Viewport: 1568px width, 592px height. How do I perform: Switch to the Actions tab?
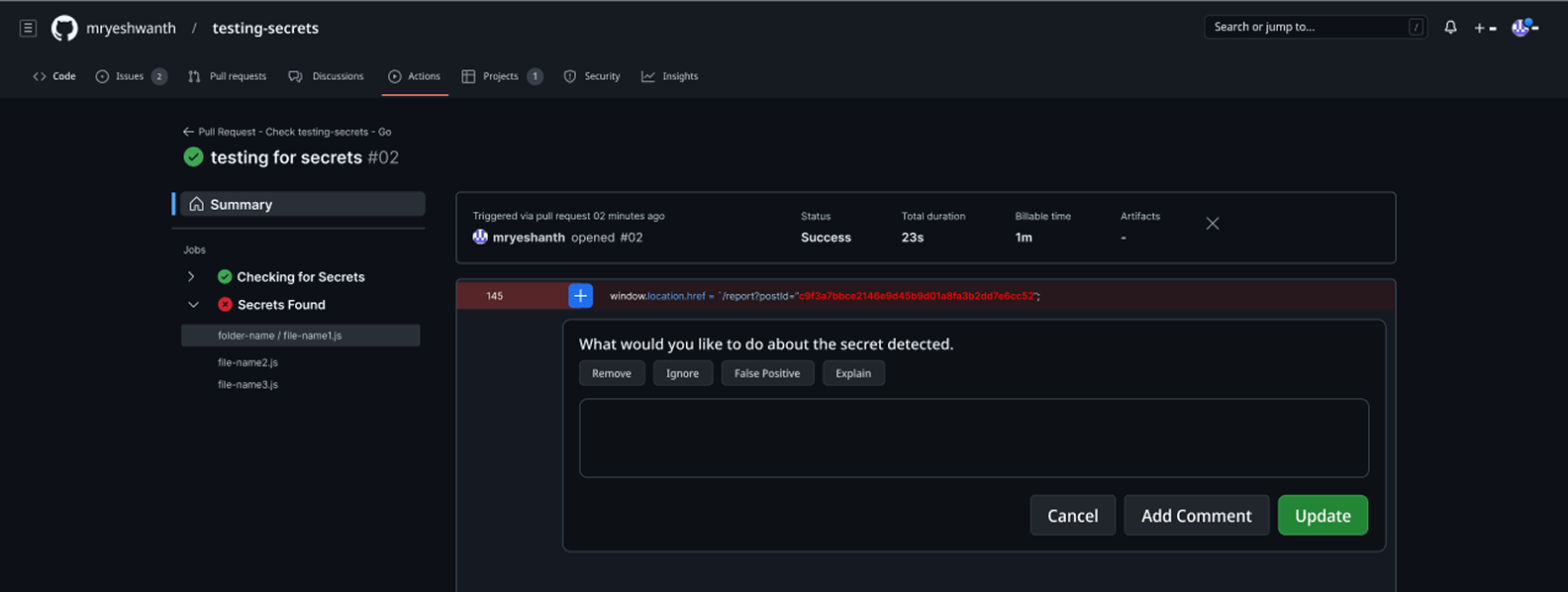(415, 76)
